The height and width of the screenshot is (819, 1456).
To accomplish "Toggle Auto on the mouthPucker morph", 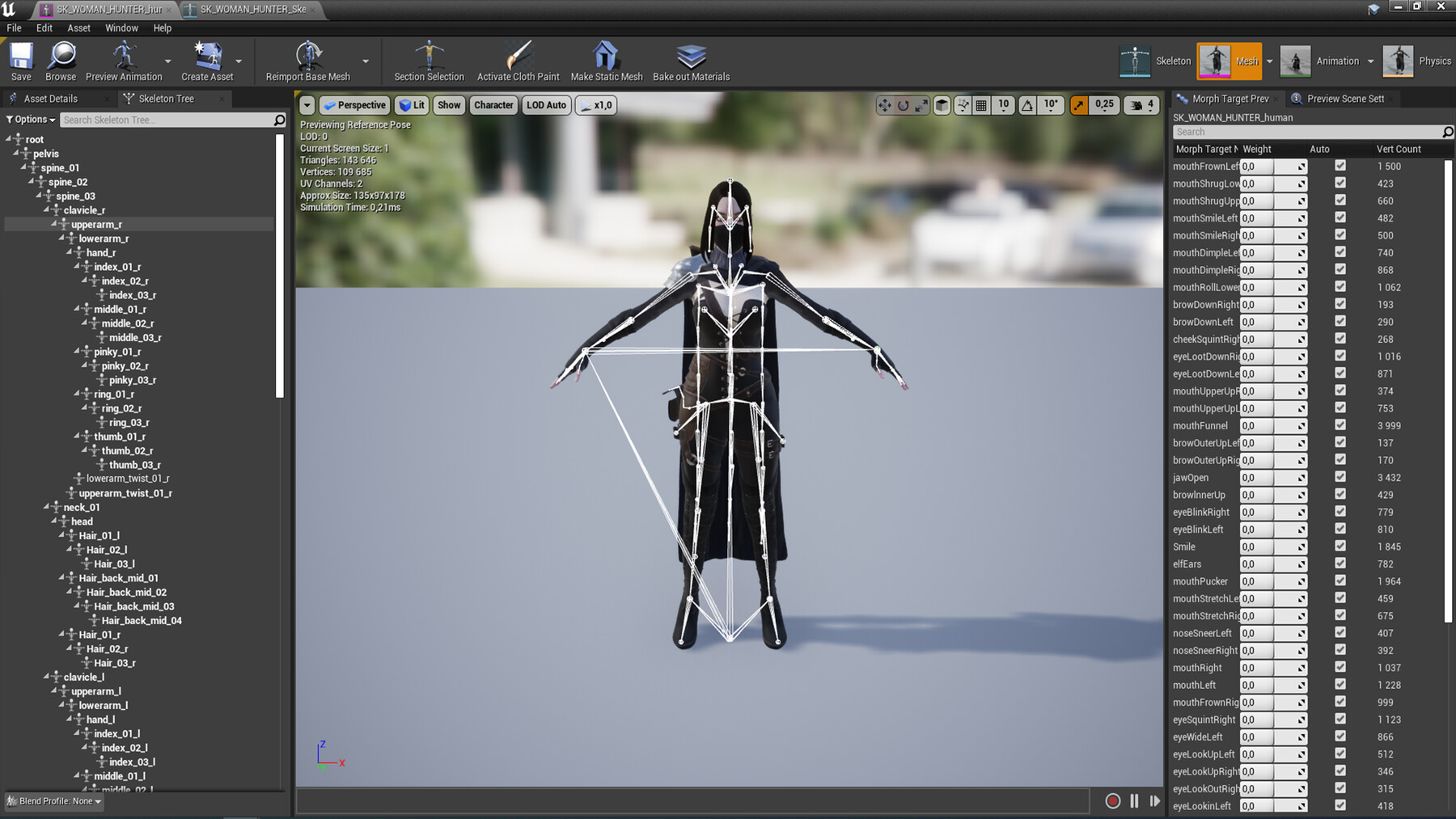I will tap(1340, 581).
